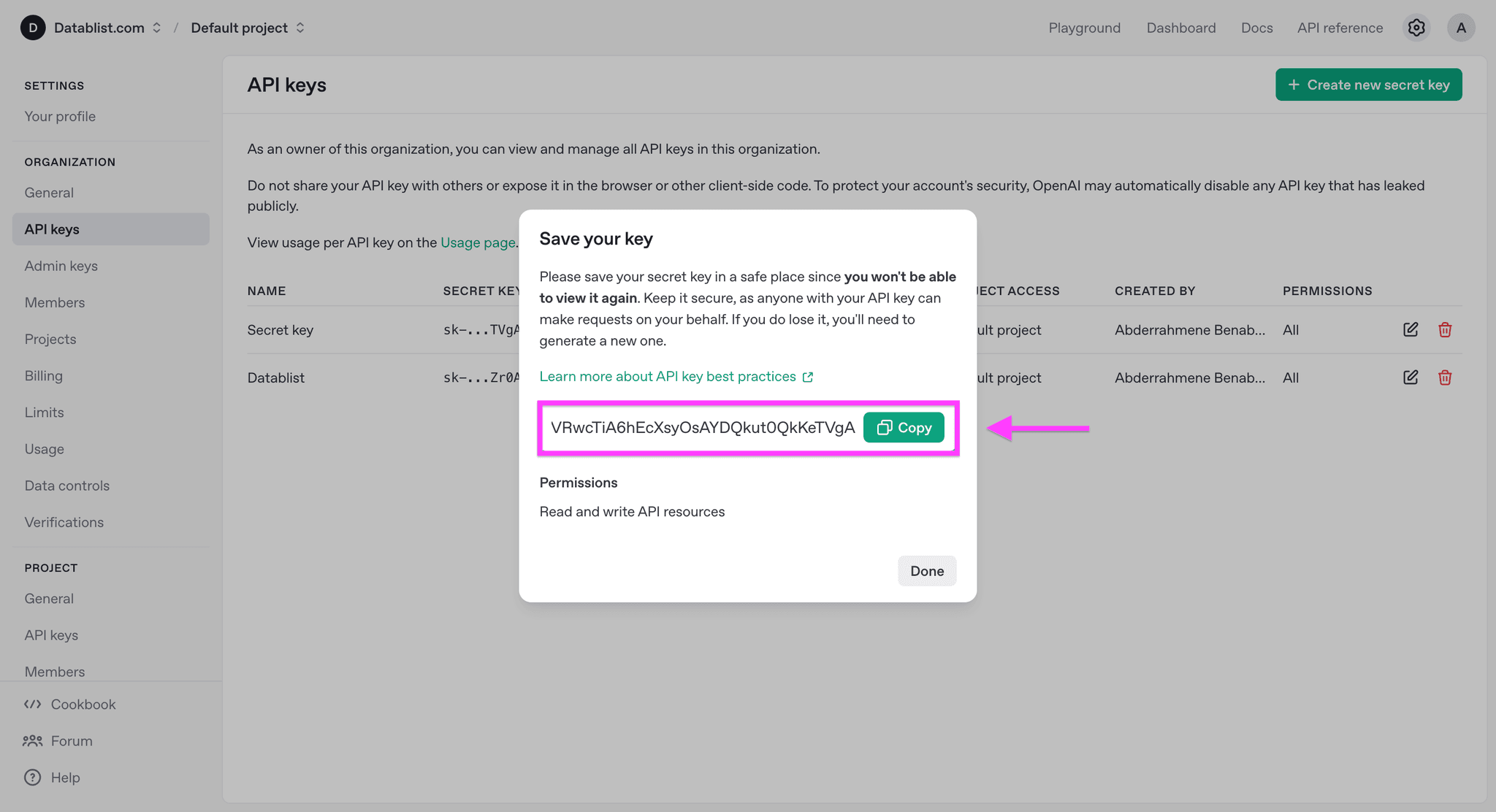Click Create new secret key
Viewport: 1496px width, 812px height.
click(x=1368, y=84)
